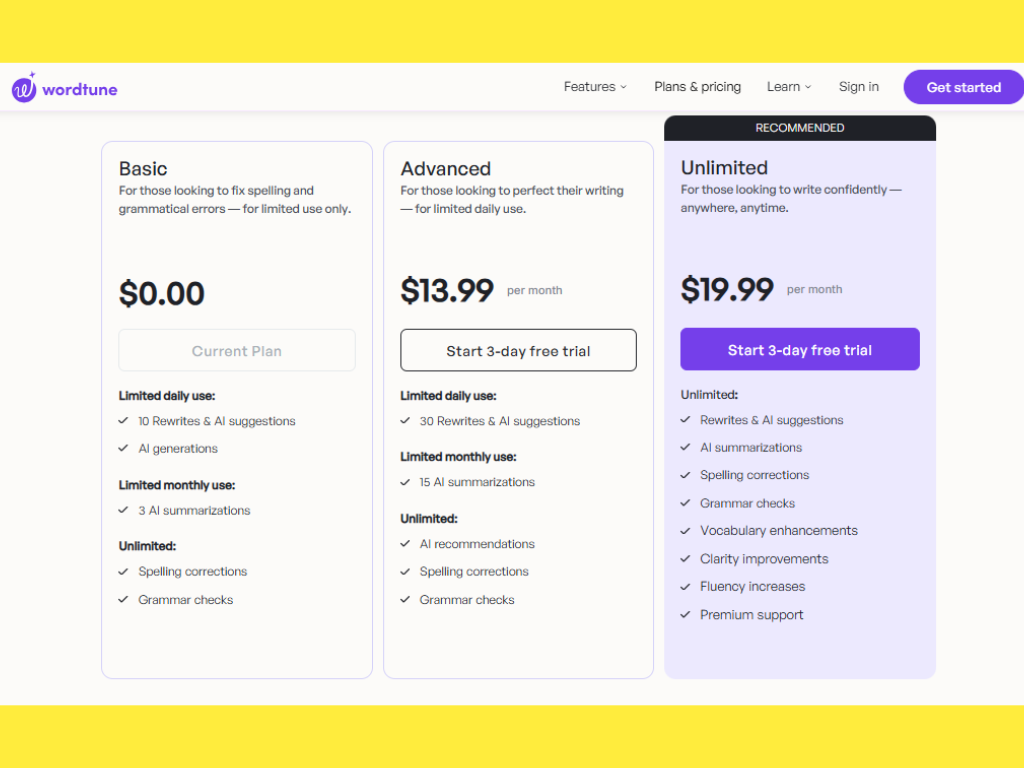Go to Plans & pricing page

pyautogui.click(x=697, y=87)
